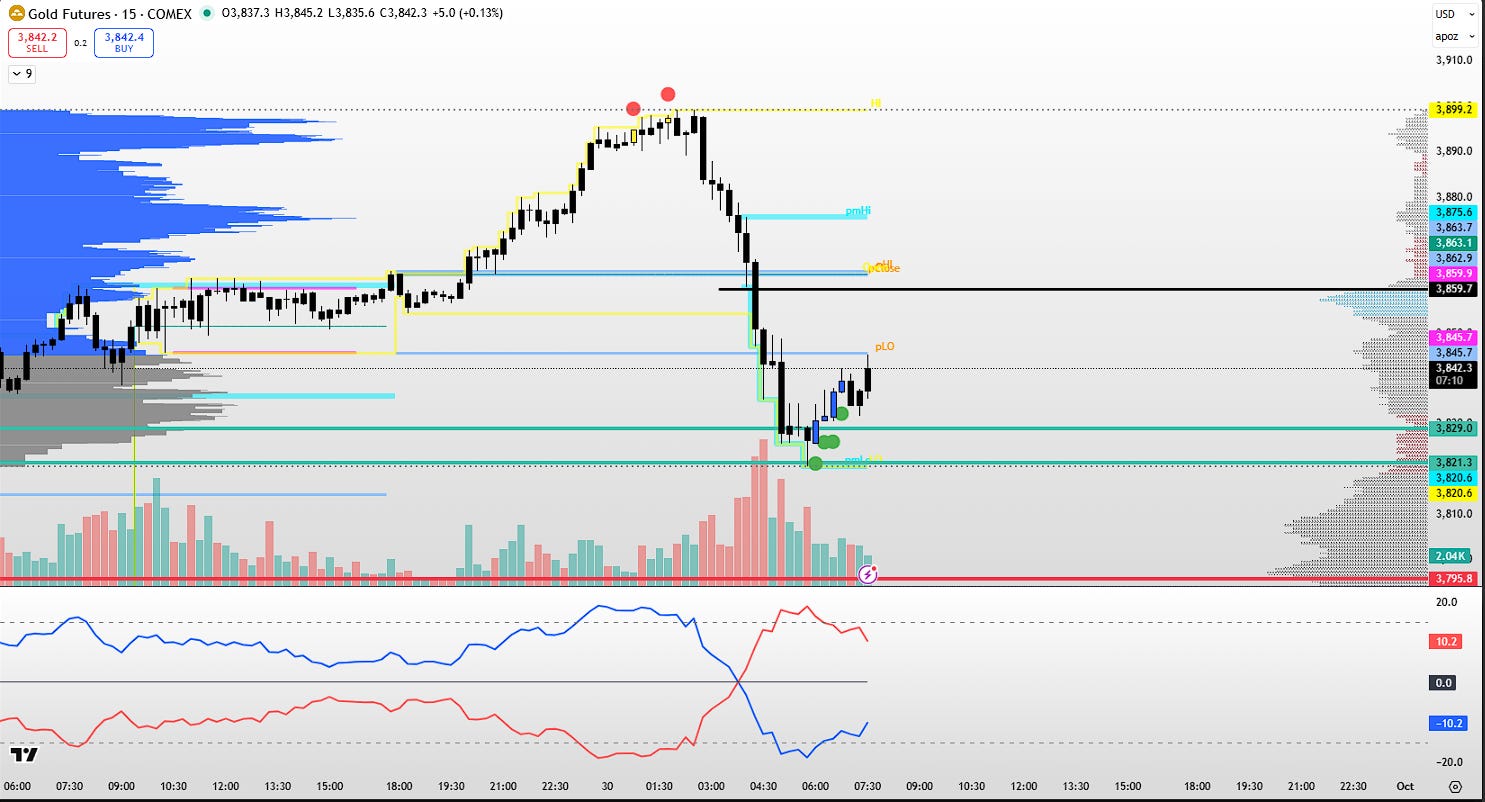
Task: Click the green market status dot
Action: point(206,13)
